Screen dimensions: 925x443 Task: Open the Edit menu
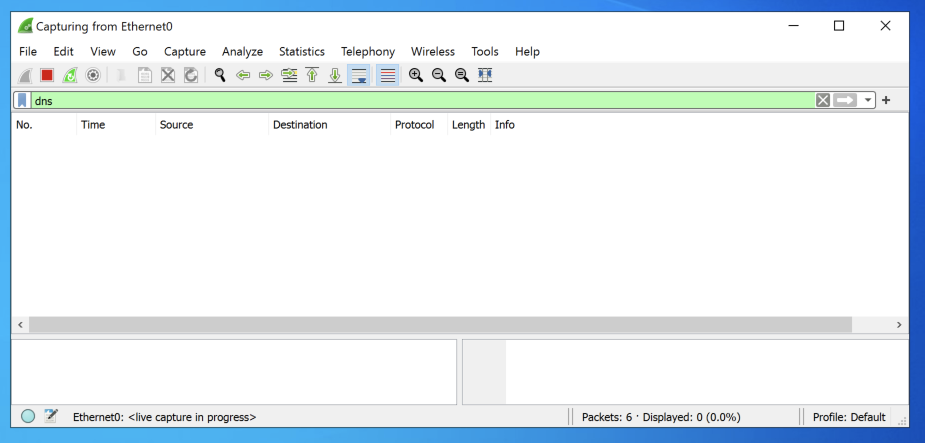point(63,51)
